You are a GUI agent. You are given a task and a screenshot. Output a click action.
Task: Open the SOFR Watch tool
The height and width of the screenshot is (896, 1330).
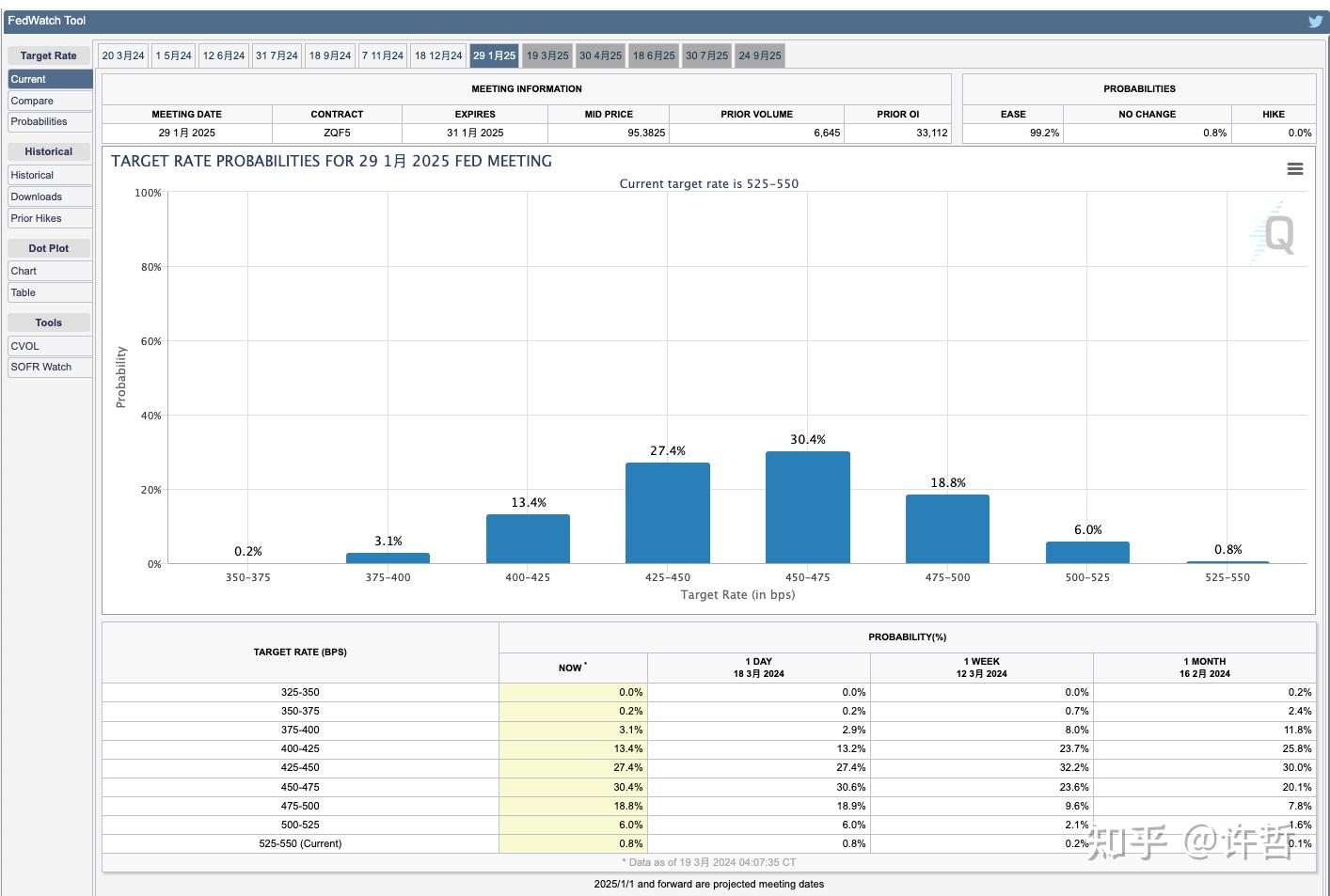point(50,367)
